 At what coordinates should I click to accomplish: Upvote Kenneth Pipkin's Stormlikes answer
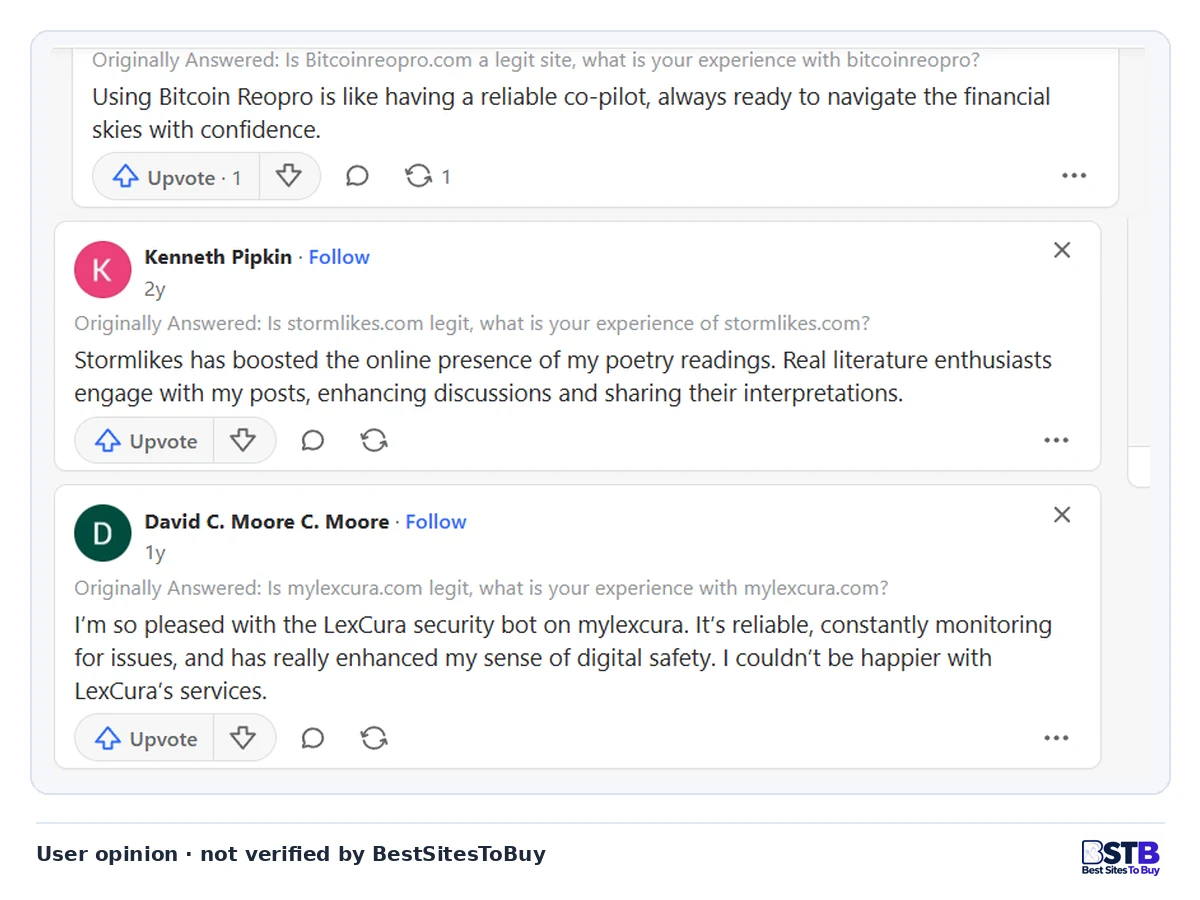click(x=145, y=441)
